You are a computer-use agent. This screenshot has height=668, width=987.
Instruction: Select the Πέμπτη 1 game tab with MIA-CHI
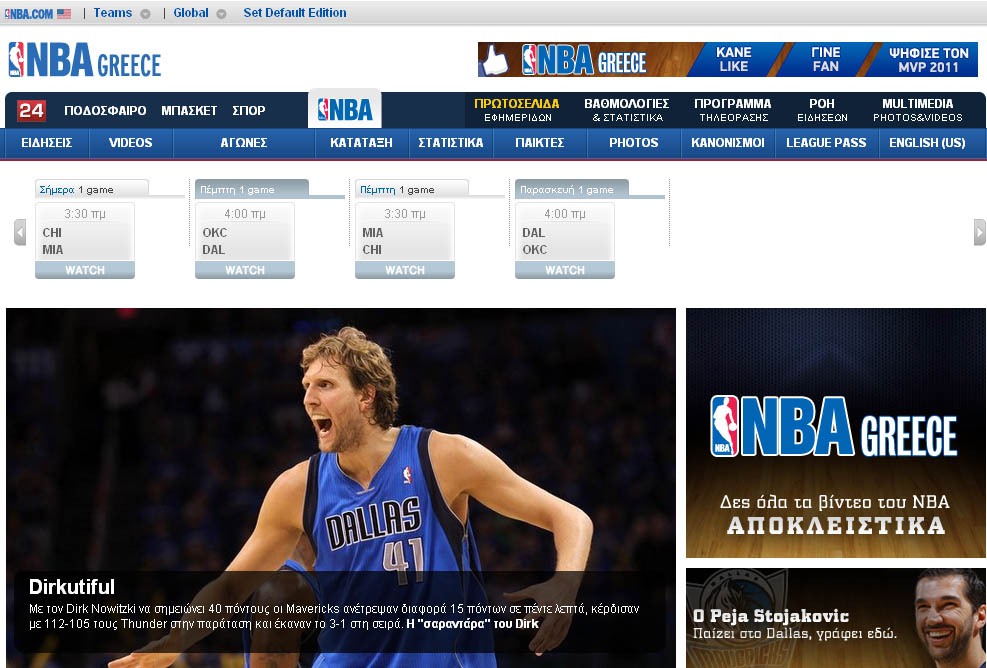coord(411,189)
